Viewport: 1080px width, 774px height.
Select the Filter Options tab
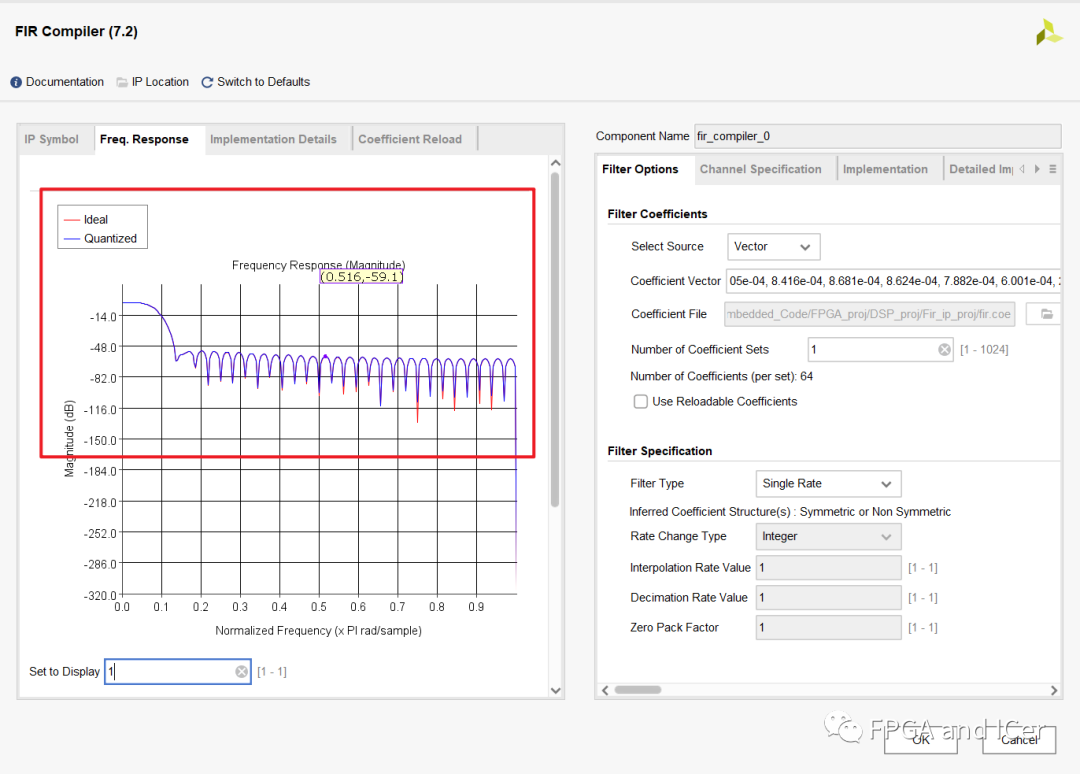(x=640, y=169)
